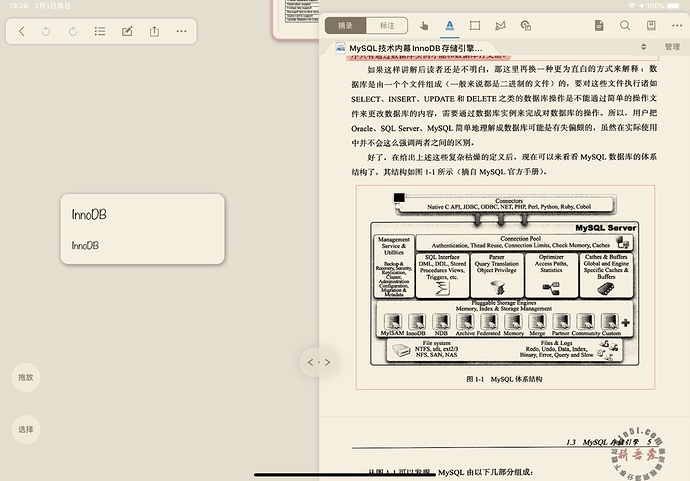Search within the document
Viewport: 690px width, 481px height.
(625, 26)
